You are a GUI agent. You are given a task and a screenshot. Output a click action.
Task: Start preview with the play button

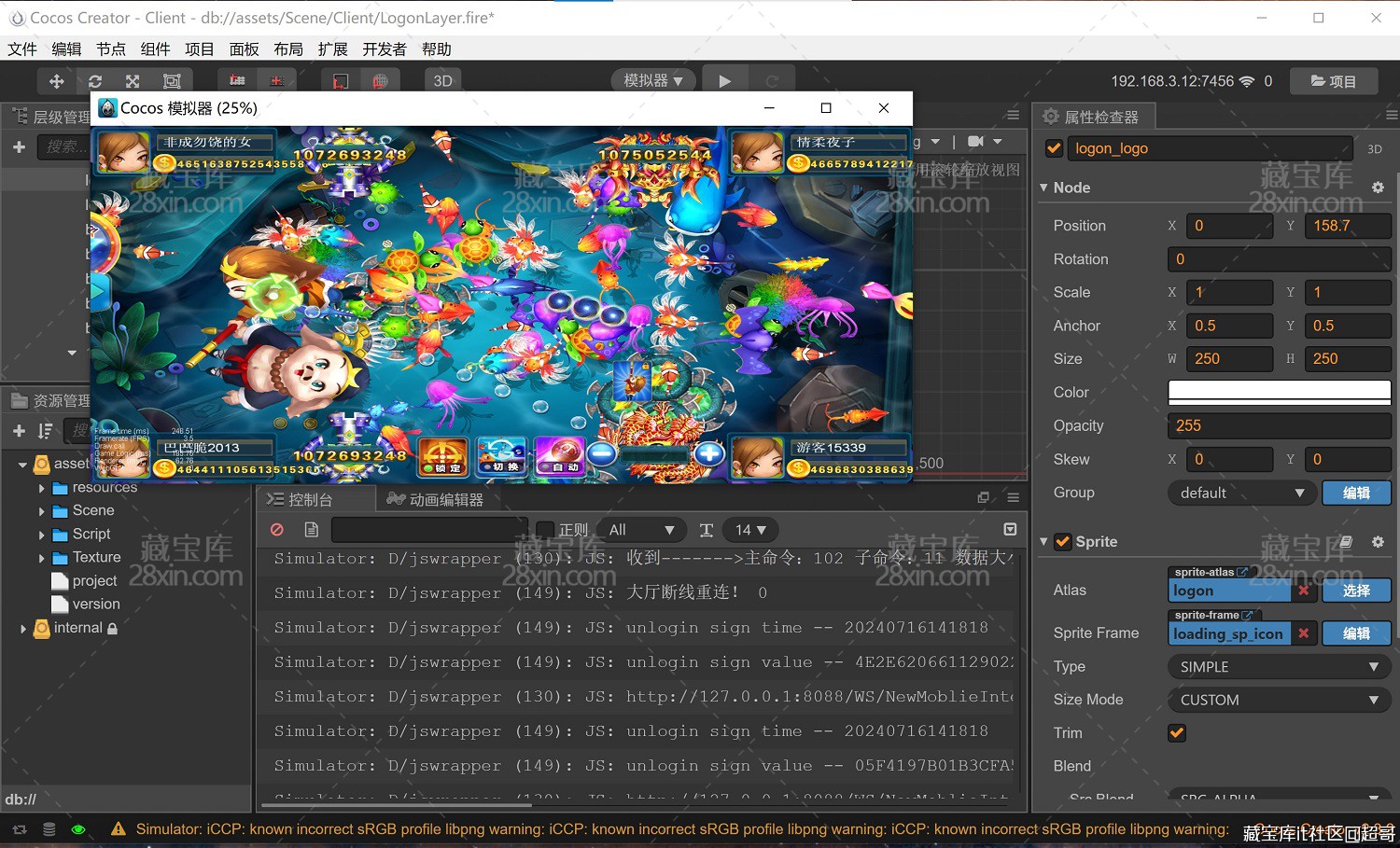(725, 81)
